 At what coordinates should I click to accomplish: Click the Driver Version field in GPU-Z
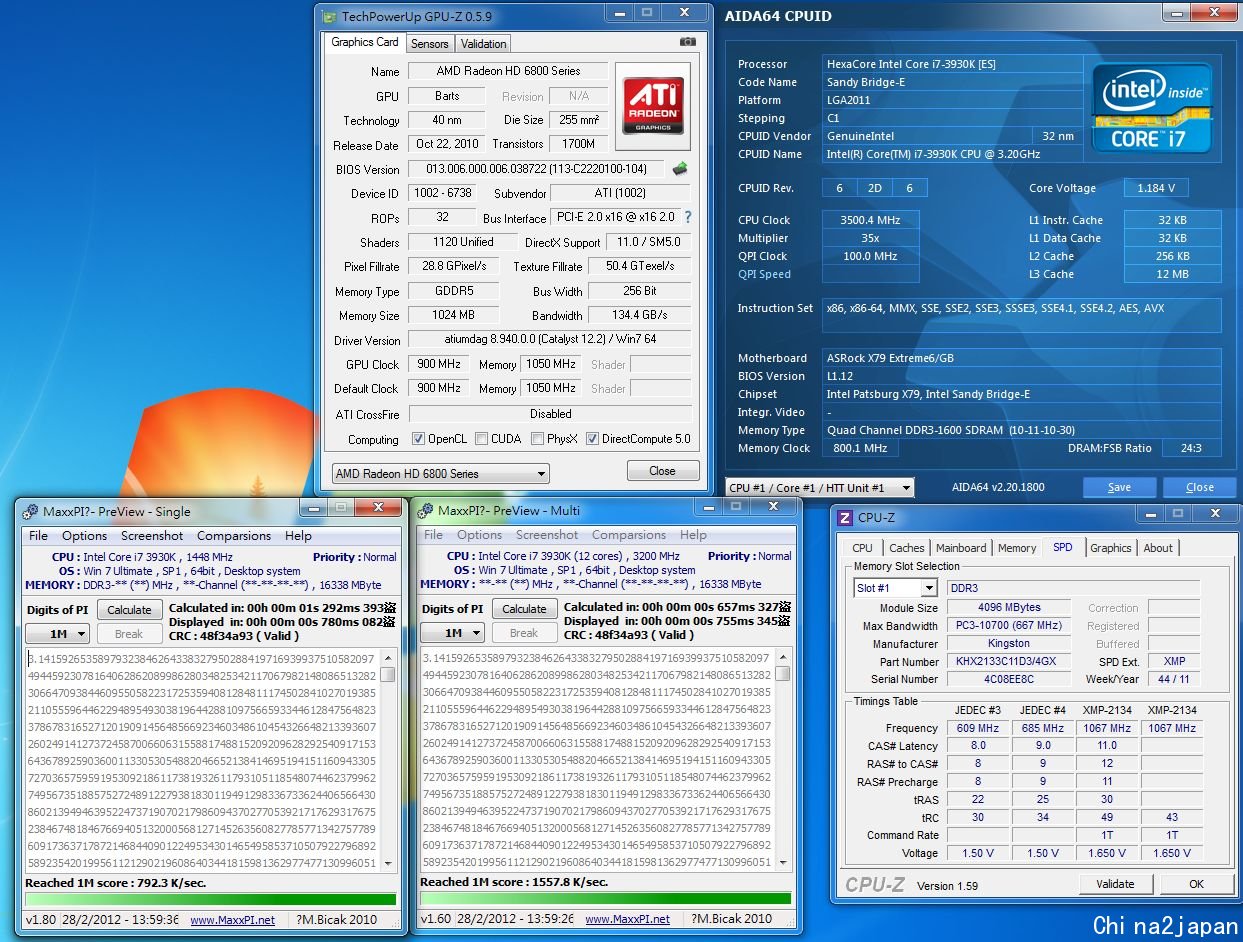[550, 340]
